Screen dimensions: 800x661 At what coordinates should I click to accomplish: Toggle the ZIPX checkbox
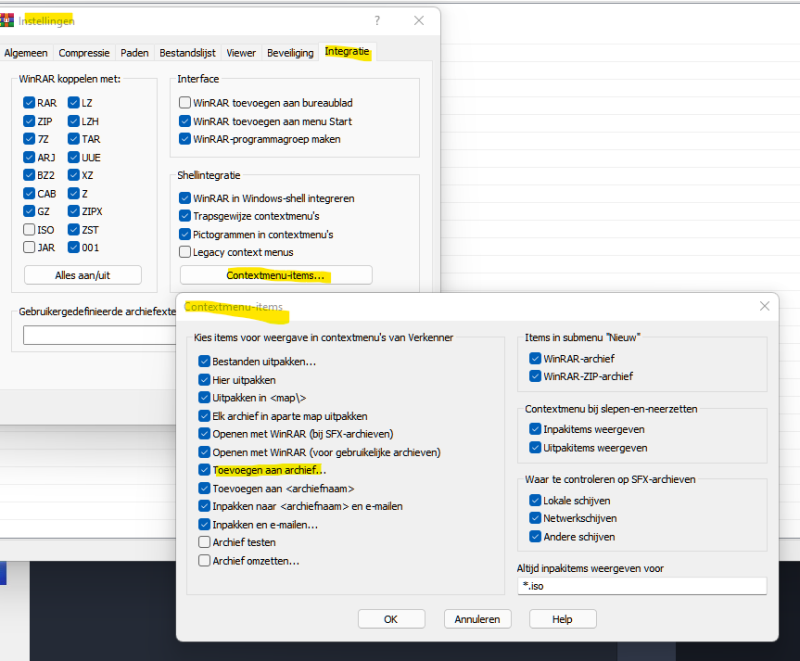tap(73, 211)
